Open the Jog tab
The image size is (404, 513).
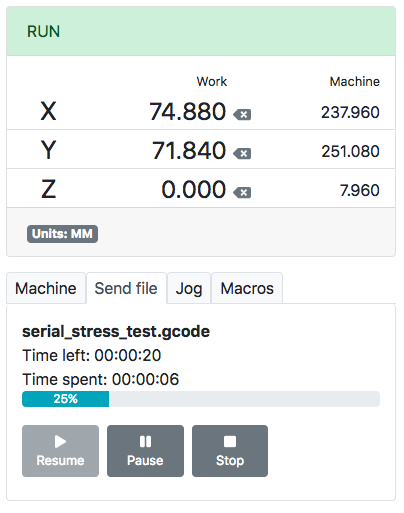(x=189, y=288)
